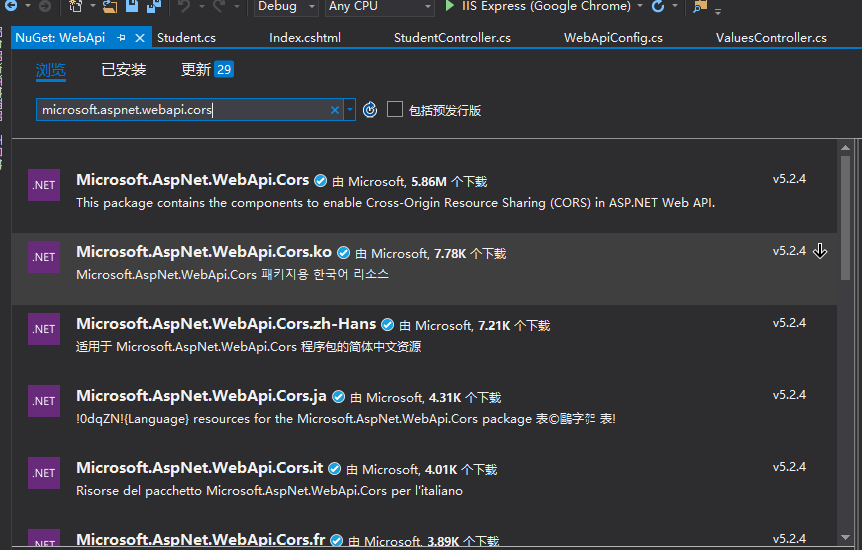Expand the Redo history dropdown arrow
The height and width of the screenshot is (550, 862).
[237, 6]
